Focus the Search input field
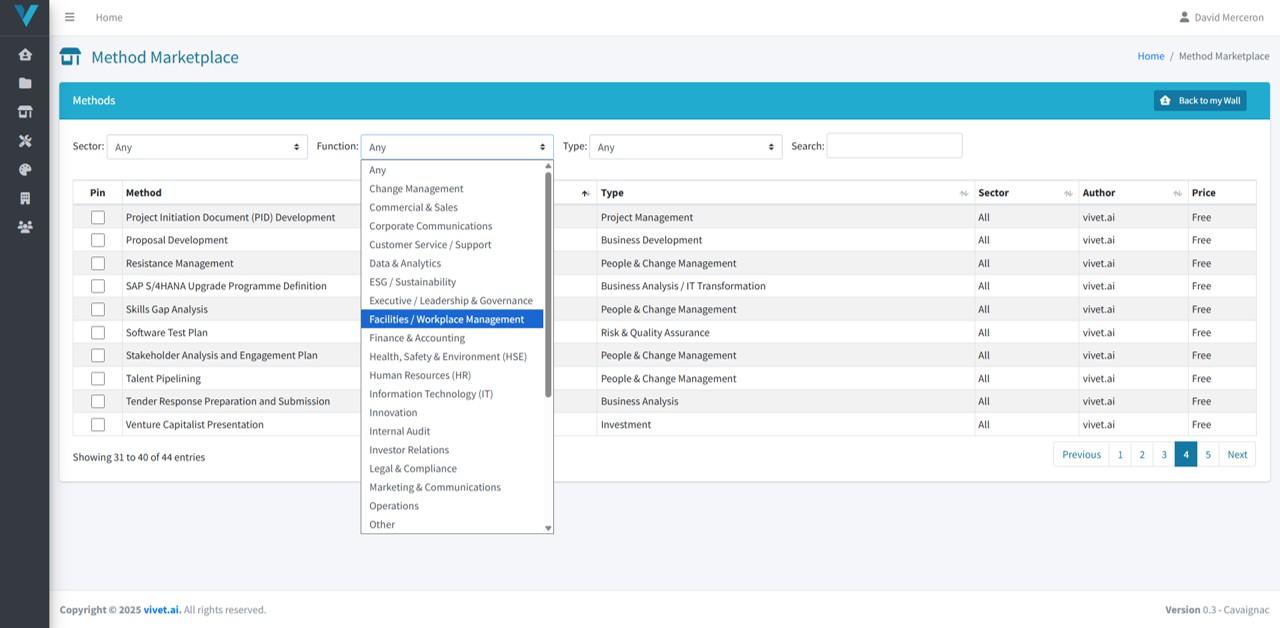Image resolution: width=1280 pixels, height=628 pixels. [x=894, y=146]
